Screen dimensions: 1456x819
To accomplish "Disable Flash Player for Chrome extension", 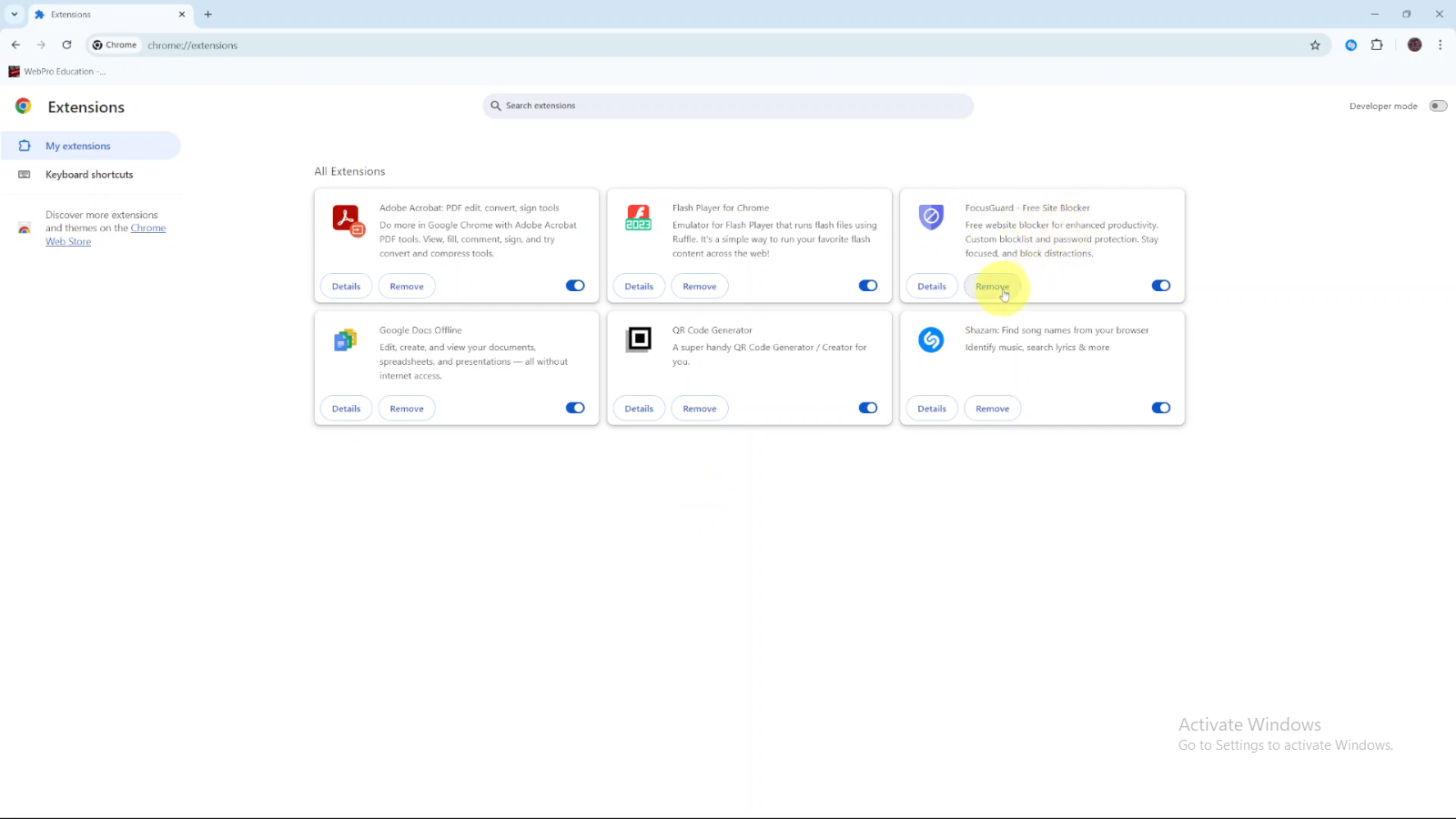I will [868, 286].
